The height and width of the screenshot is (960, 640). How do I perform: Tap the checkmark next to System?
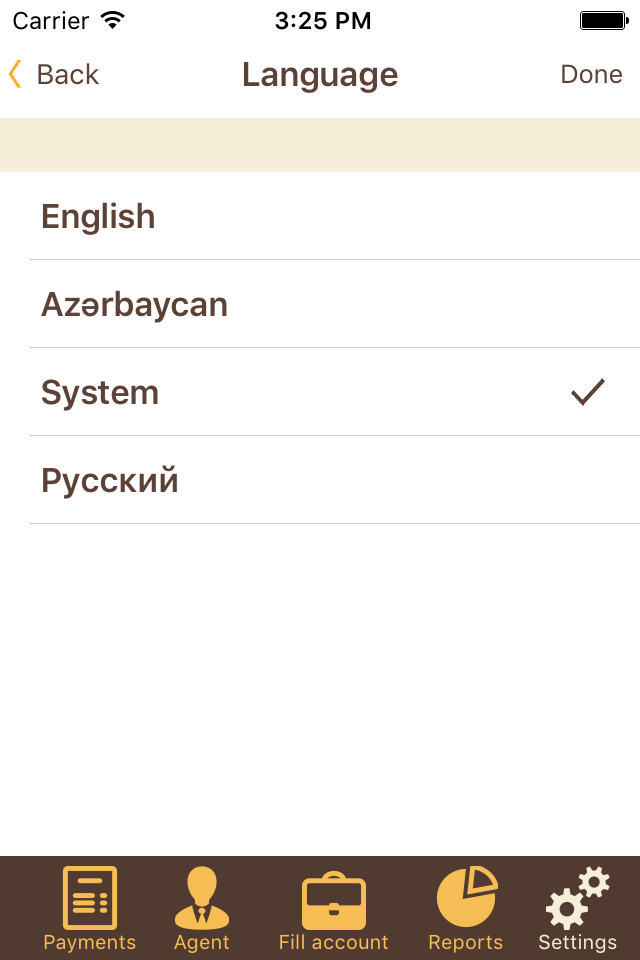click(588, 392)
